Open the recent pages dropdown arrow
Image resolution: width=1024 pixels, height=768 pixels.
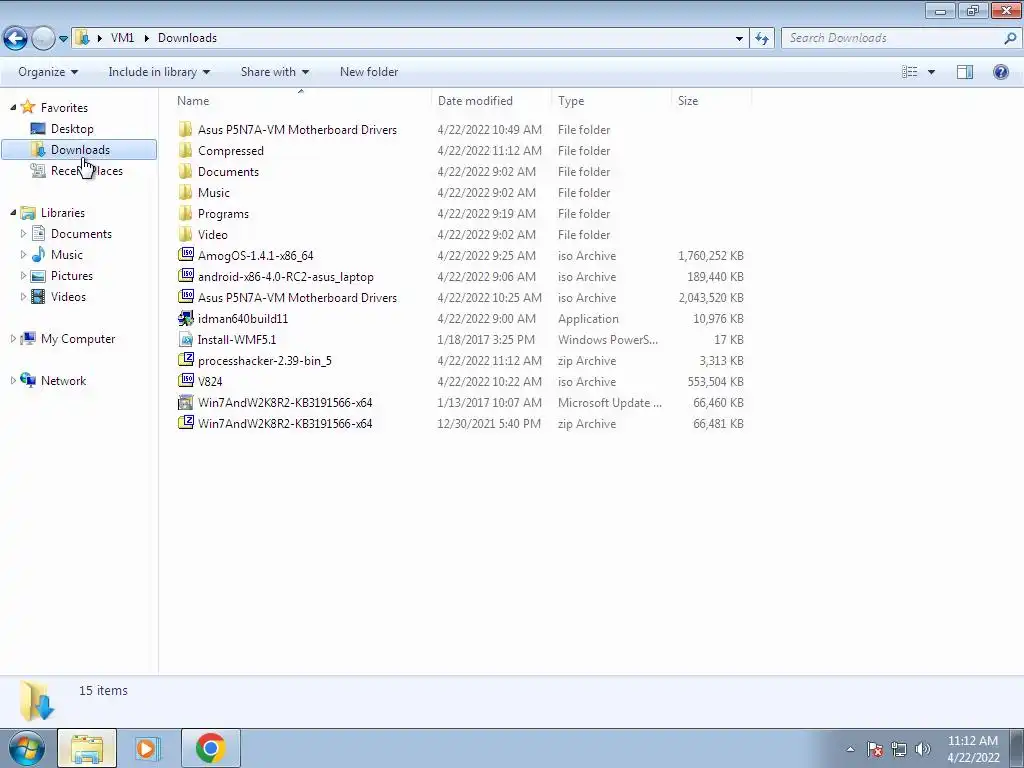pyautogui.click(x=63, y=39)
